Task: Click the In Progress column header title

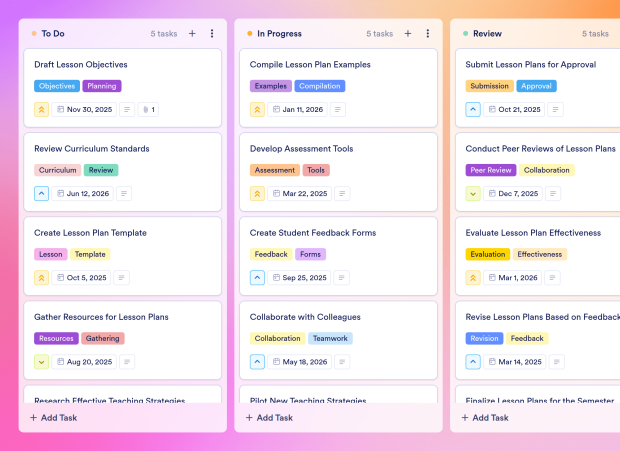Action: [279, 34]
